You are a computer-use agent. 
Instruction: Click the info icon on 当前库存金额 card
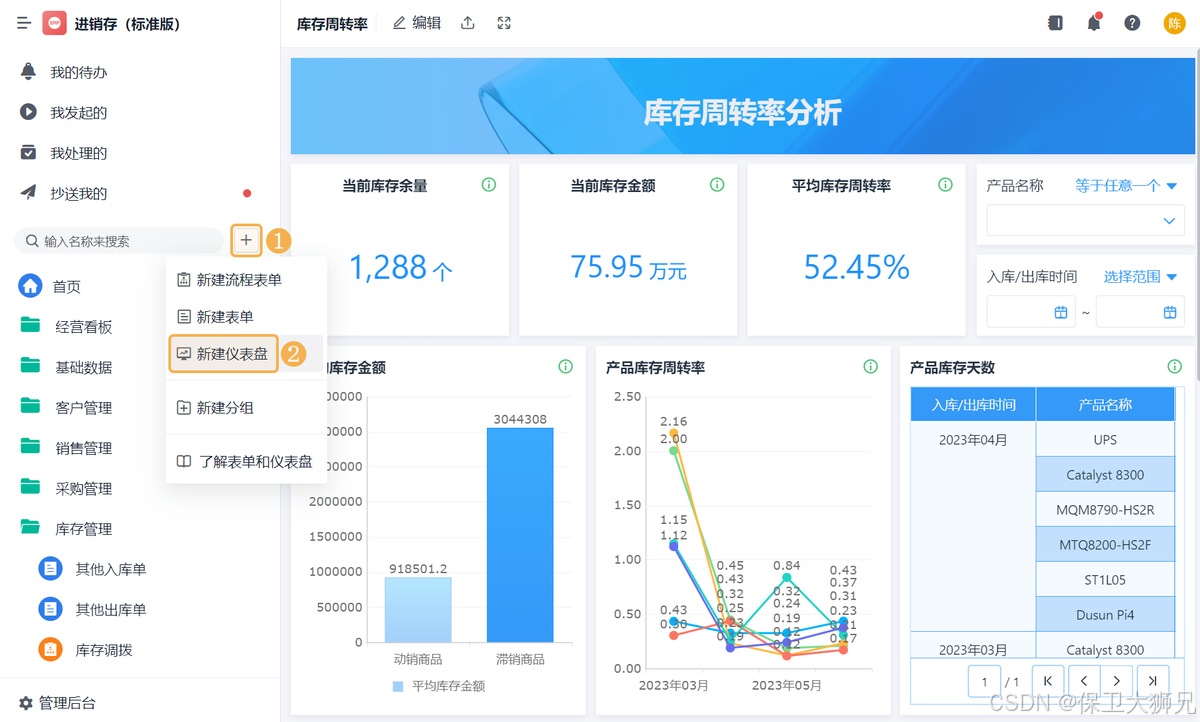[x=717, y=185]
